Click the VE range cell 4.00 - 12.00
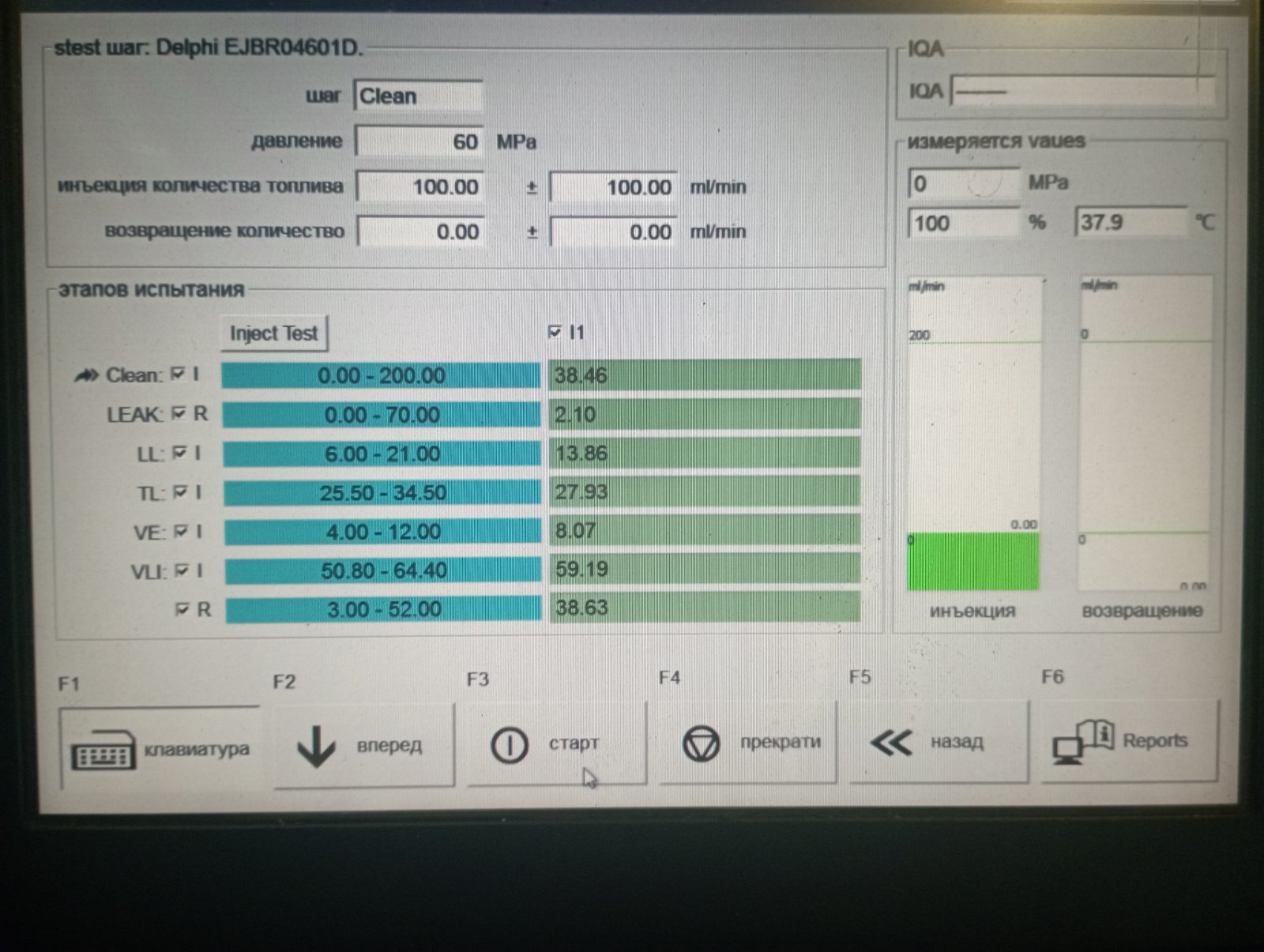This screenshot has height=952, width=1264. pos(383,532)
